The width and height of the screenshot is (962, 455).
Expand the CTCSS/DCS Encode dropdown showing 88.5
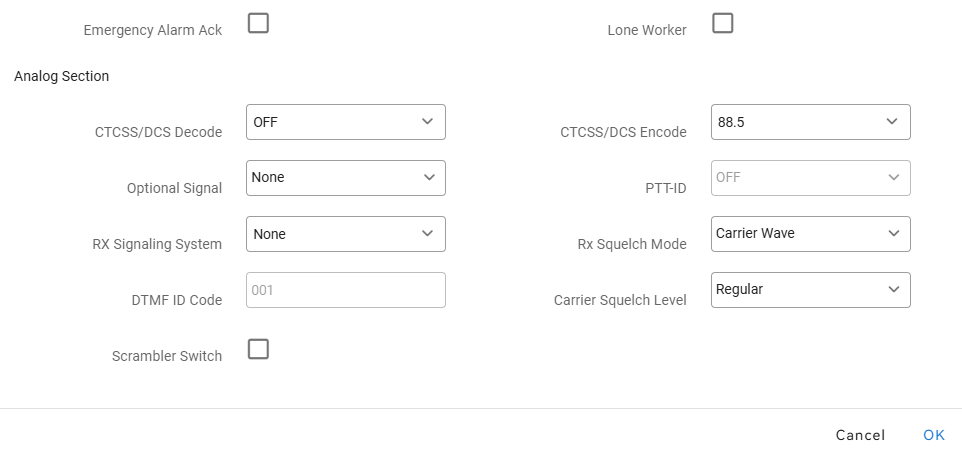click(810, 122)
